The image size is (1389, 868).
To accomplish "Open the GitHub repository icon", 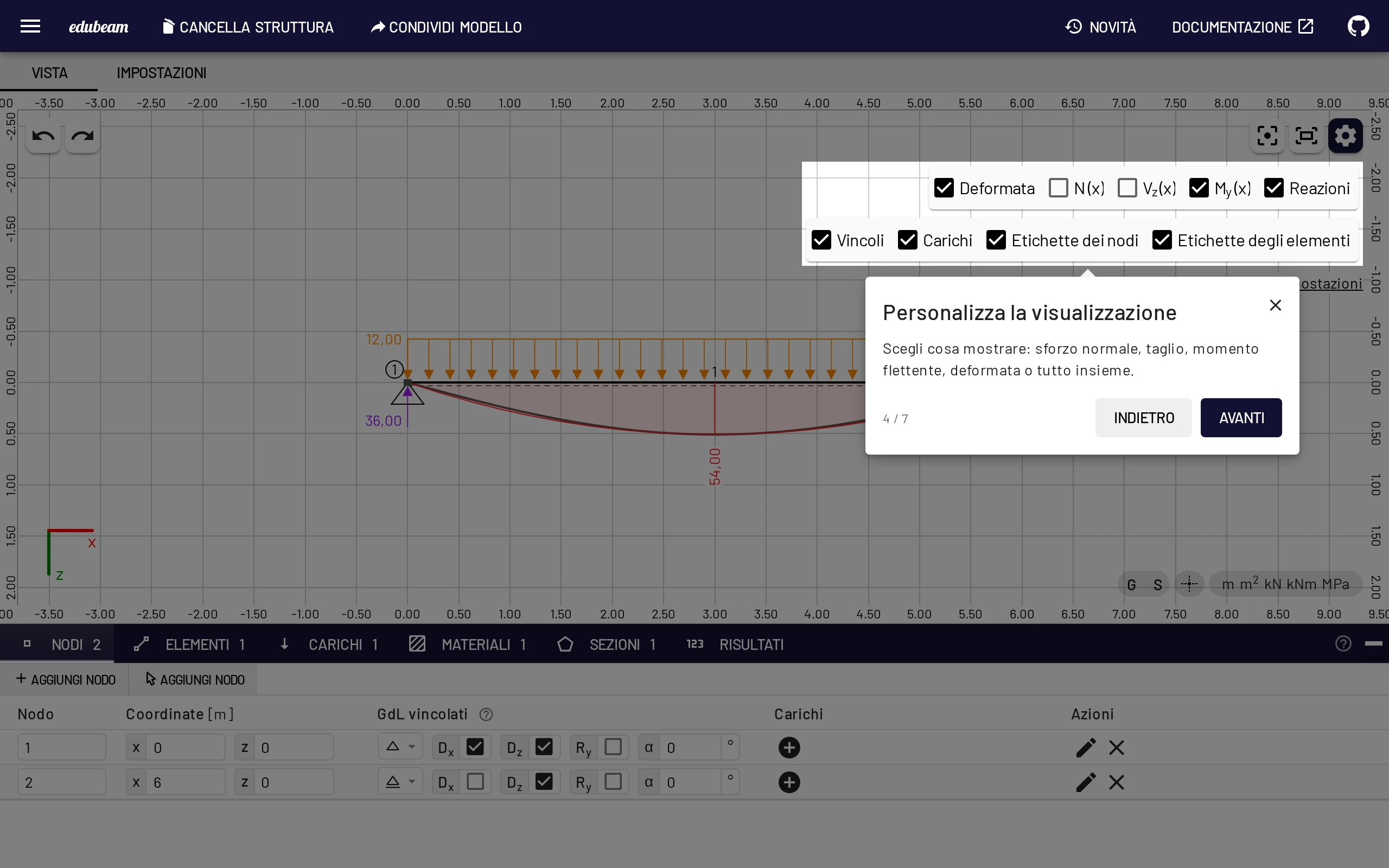I will point(1358,27).
